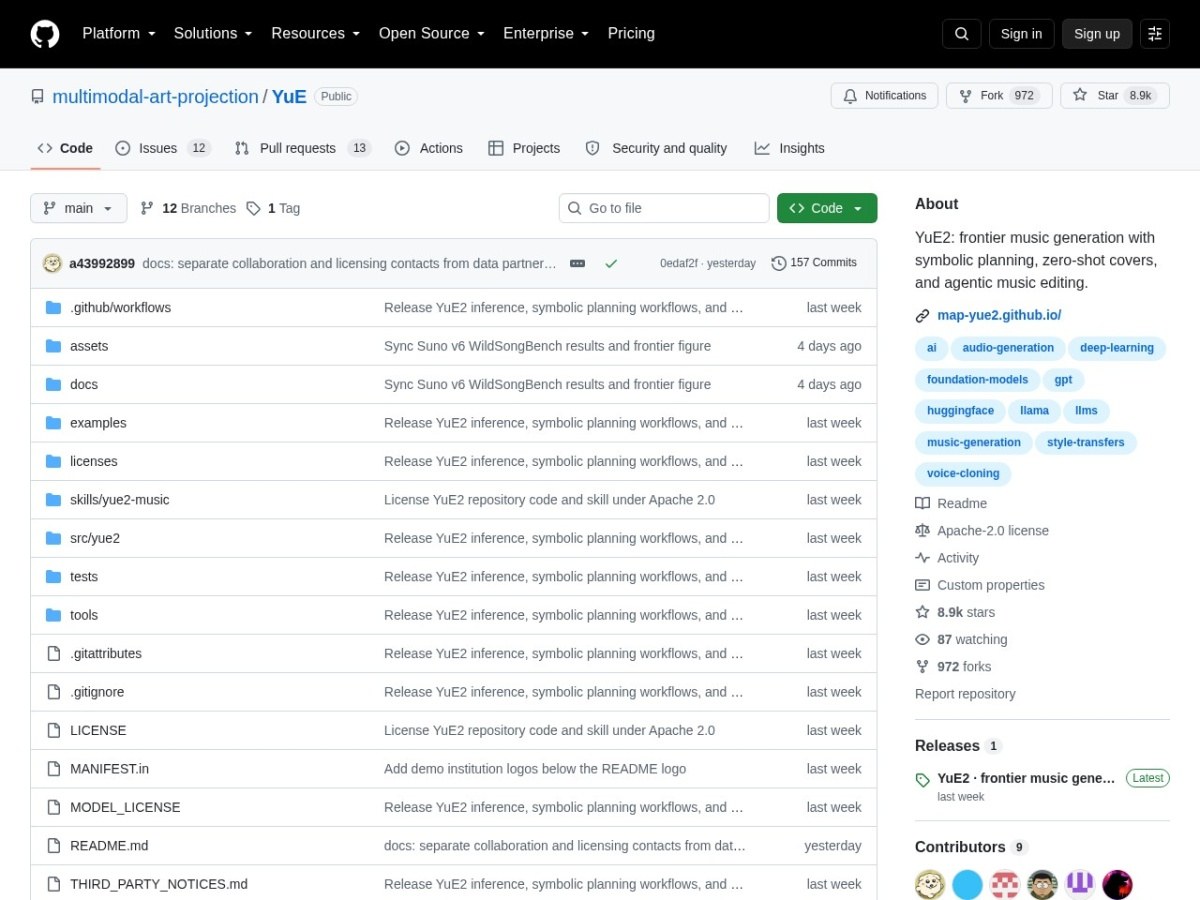The width and height of the screenshot is (1200, 900).
Task: Click the Sign in button
Action: coord(1021,34)
